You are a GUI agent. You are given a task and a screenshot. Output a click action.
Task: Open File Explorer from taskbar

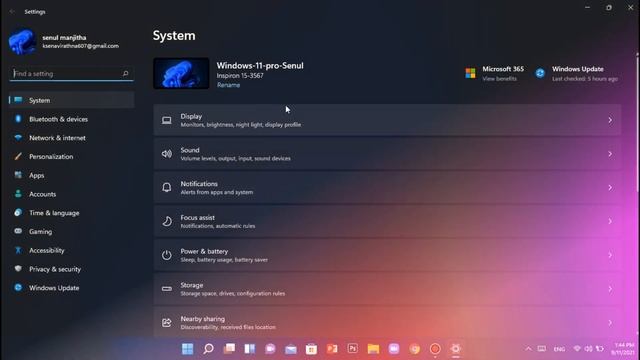click(373, 349)
